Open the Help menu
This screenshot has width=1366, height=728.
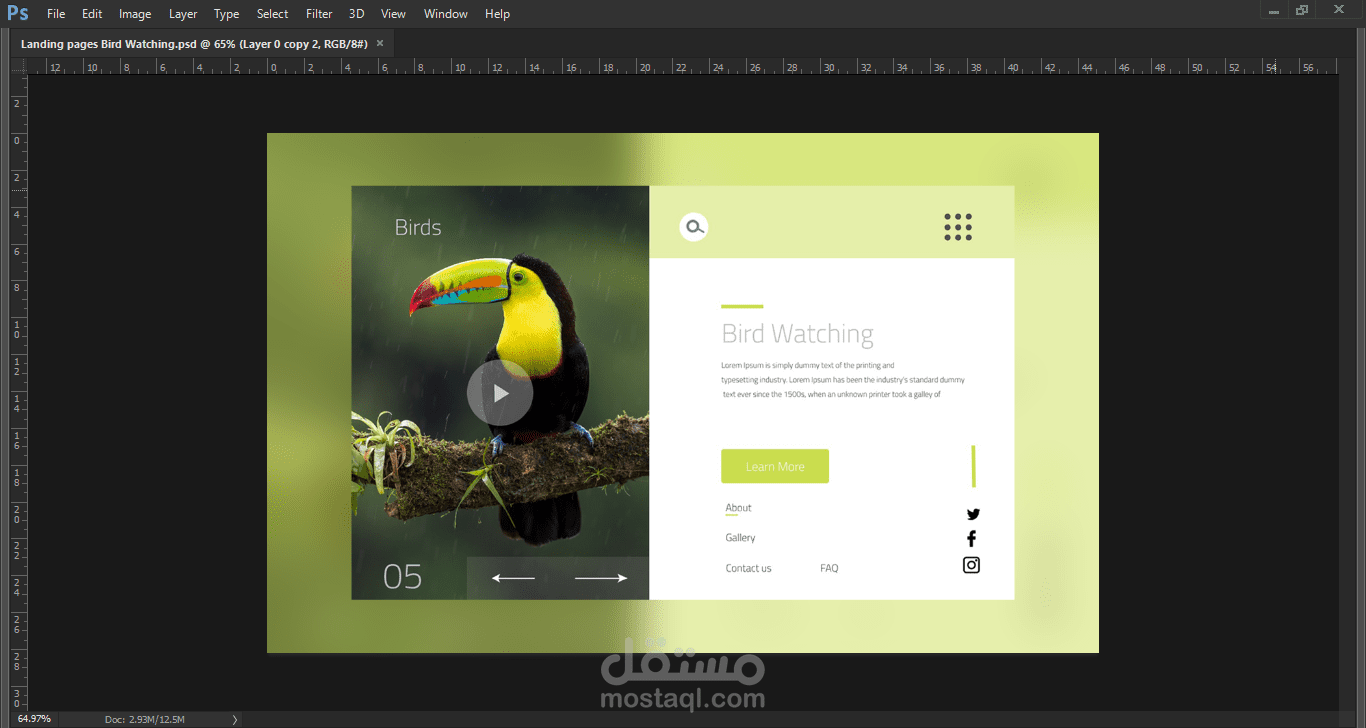pos(497,14)
